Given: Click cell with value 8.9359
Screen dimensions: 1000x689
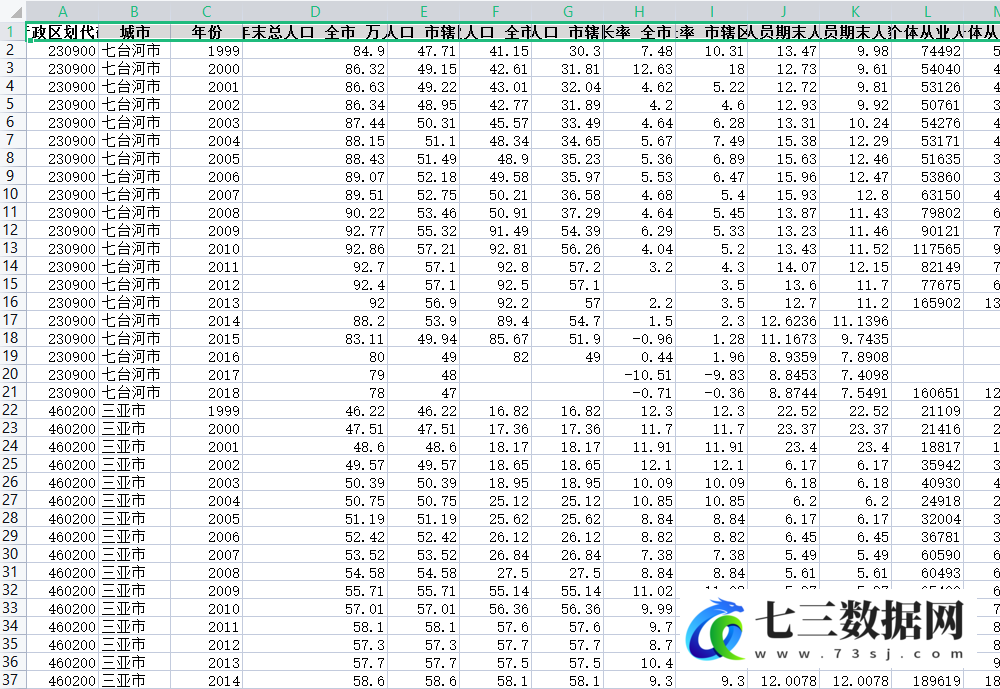Looking at the screenshot, I should 784,357.
